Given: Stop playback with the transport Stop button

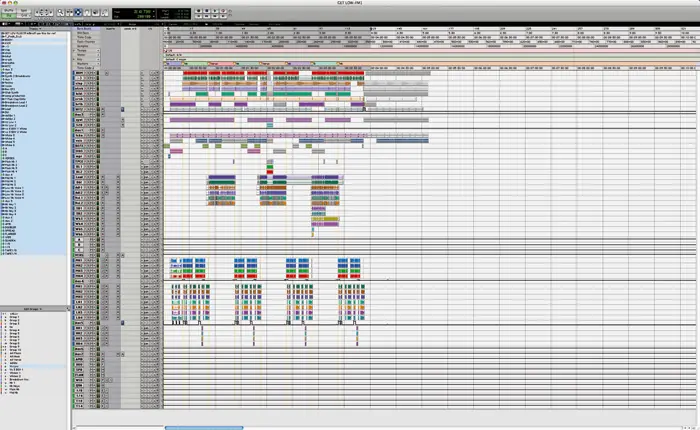Looking at the screenshot, I should pos(207,11).
